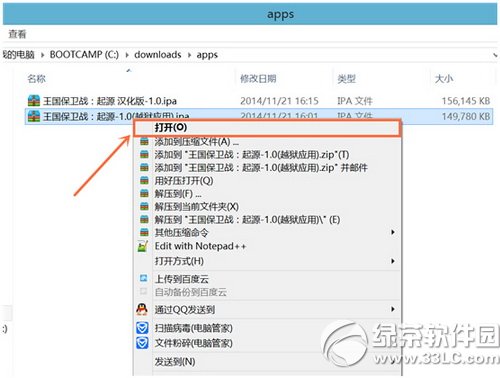Select the 149,780 KB size cell
Viewport: 500px width, 378px height.
[466, 116]
